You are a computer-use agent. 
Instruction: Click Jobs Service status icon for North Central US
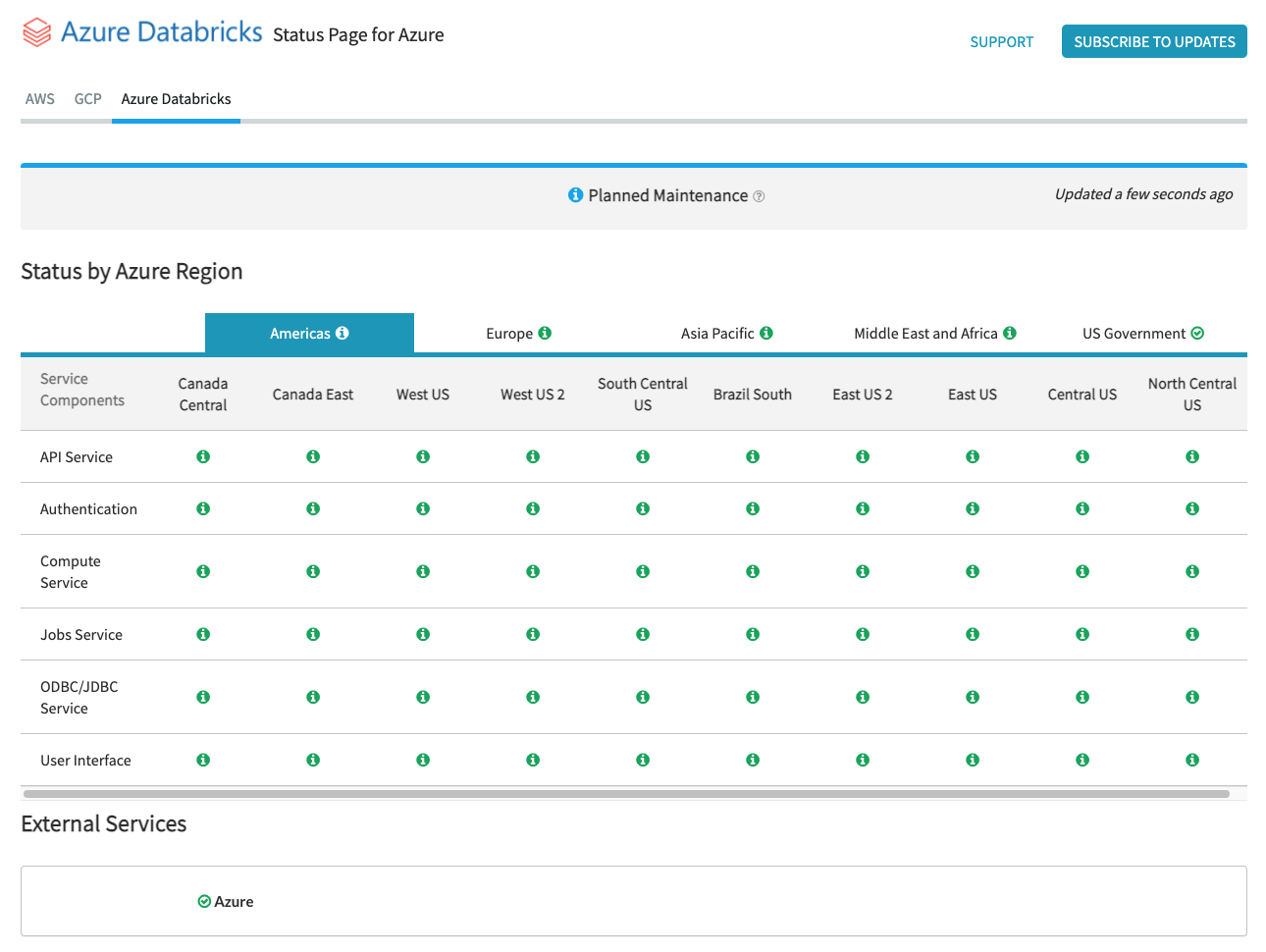(1192, 634)
